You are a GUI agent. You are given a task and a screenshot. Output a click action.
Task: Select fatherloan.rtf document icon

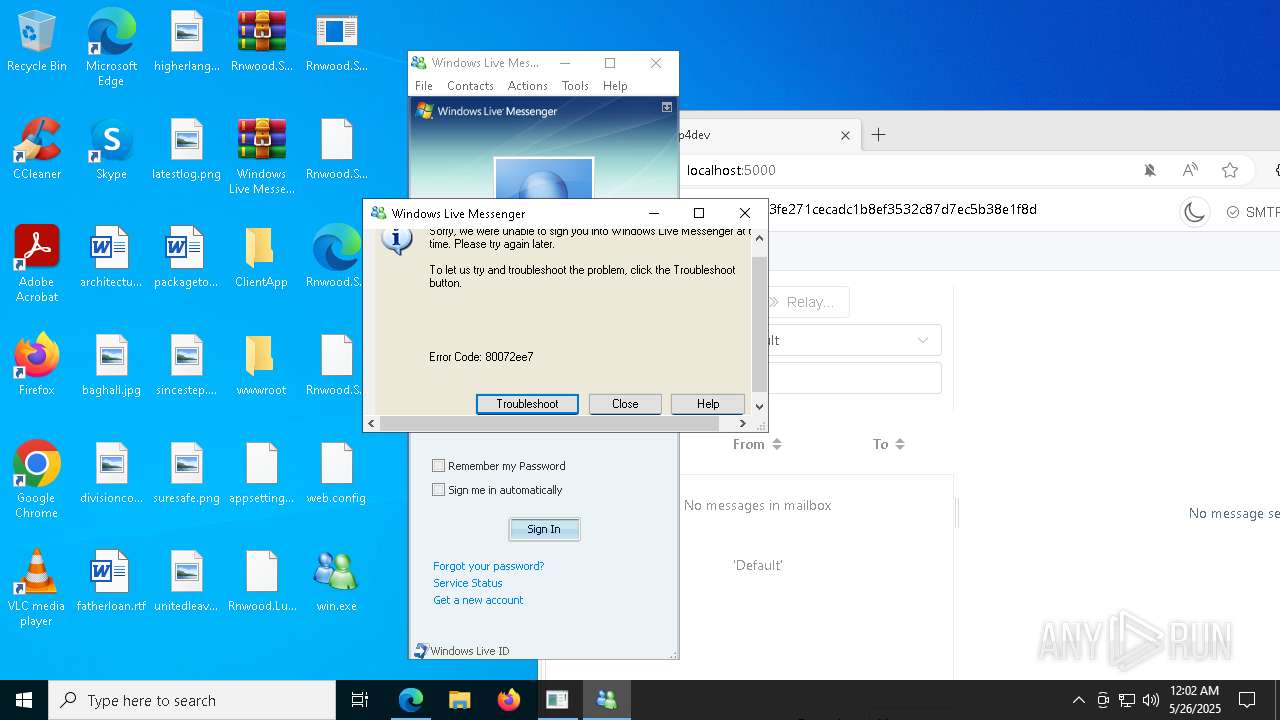[x=111, y=580]
